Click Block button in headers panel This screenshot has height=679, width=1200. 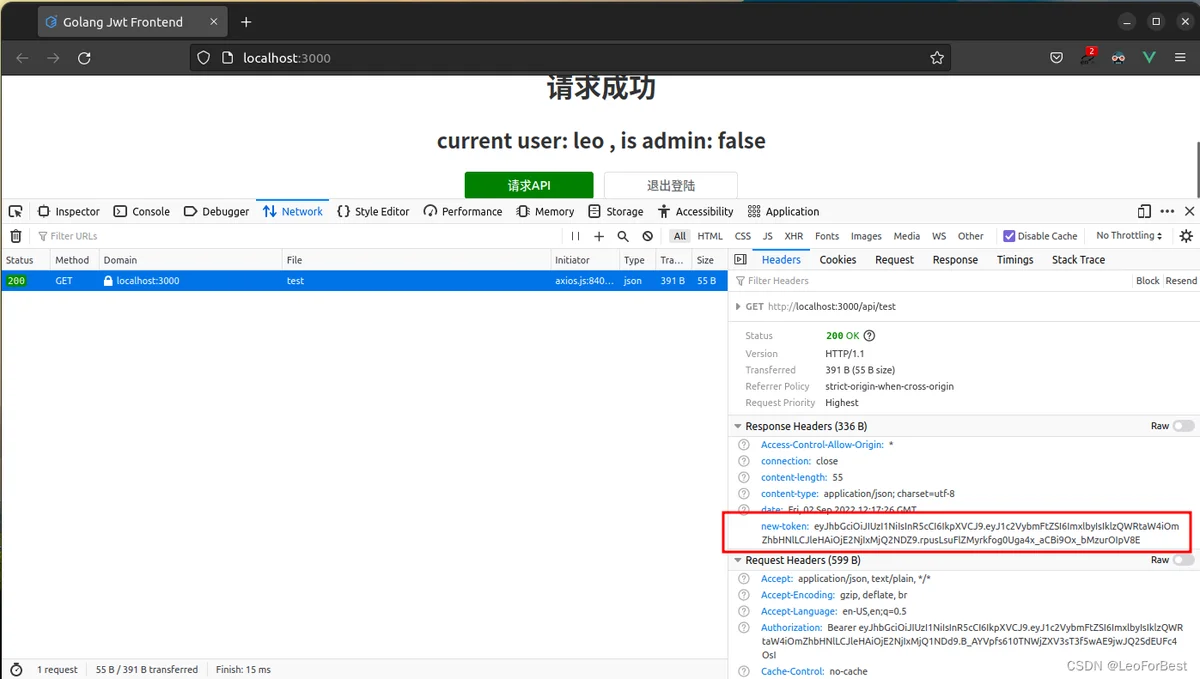1148,281
